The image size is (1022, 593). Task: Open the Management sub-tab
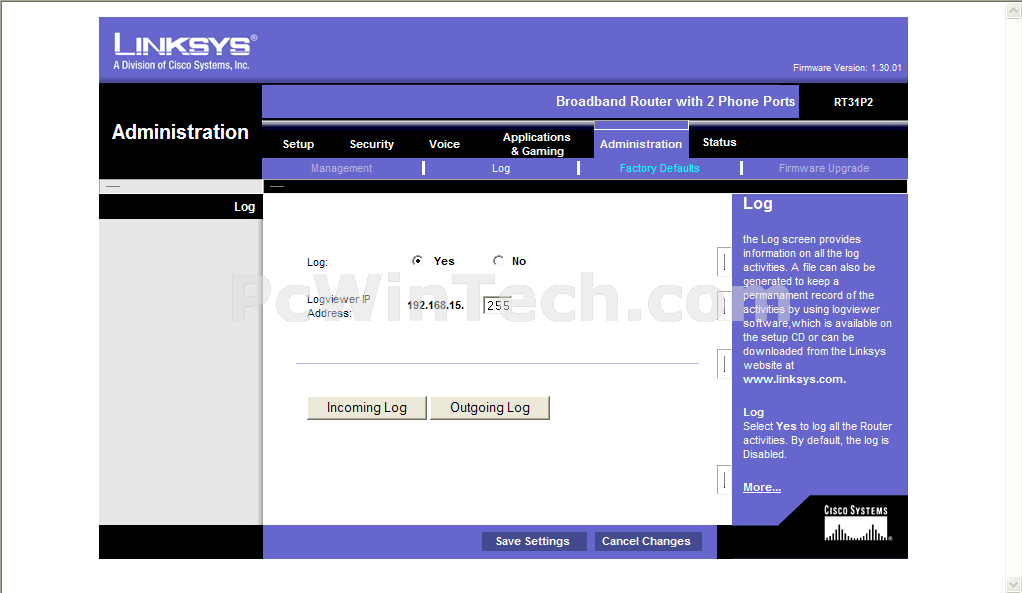(x=342, y=168)
